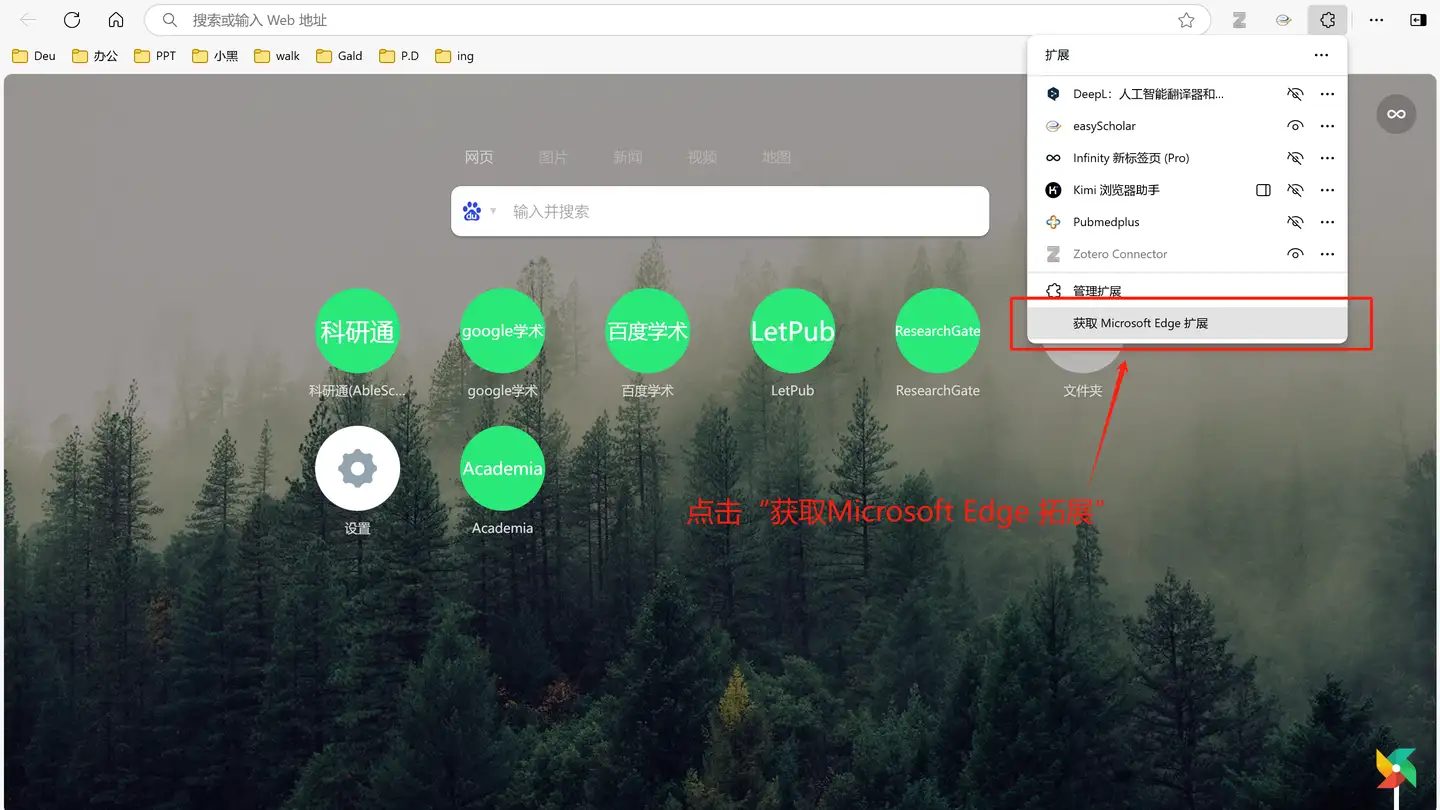
Task: Select Infinity 新标签页 (Pro) extension entry
Action: coord(1131,158)
